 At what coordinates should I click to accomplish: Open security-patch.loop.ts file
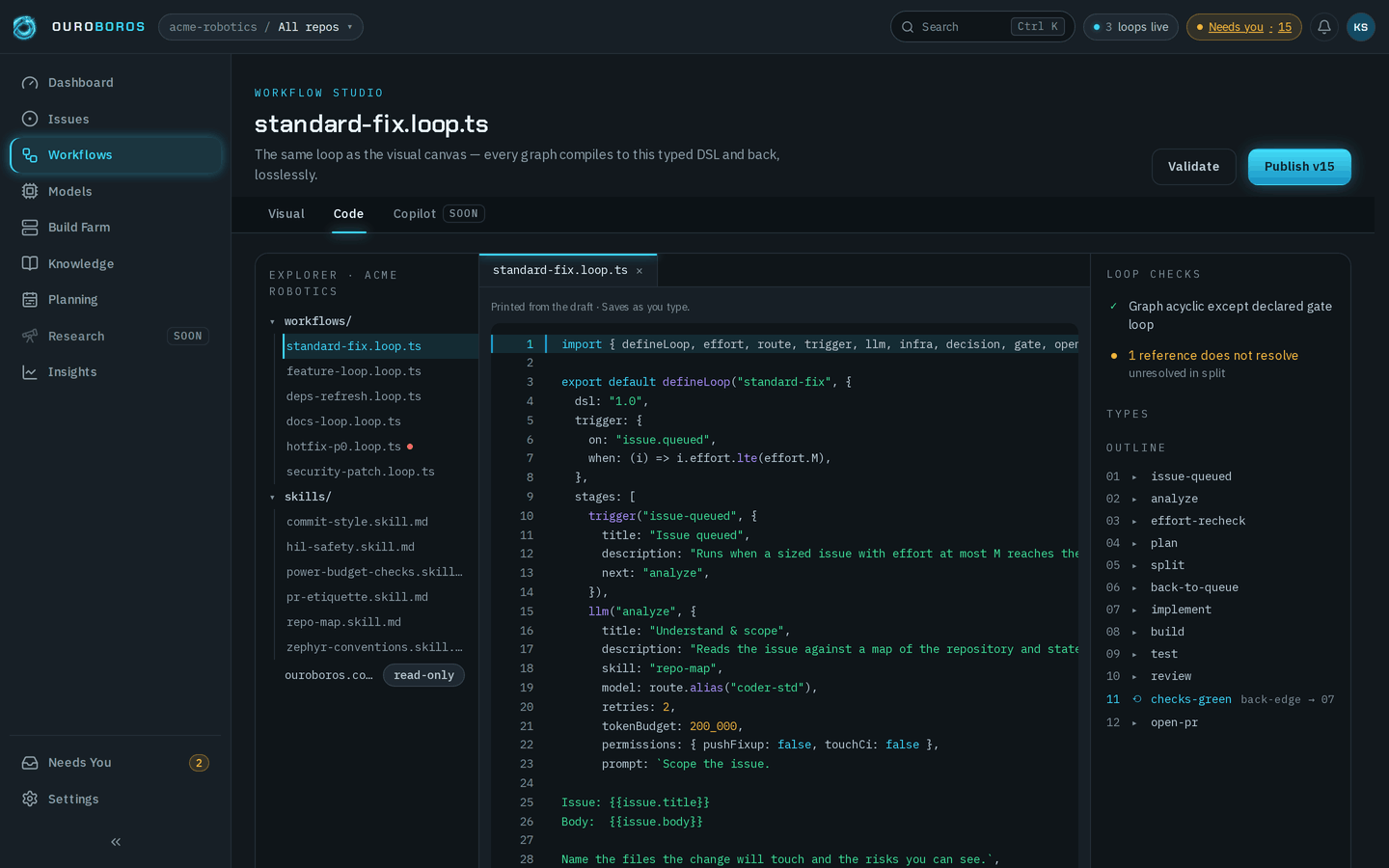click(381, 472)
